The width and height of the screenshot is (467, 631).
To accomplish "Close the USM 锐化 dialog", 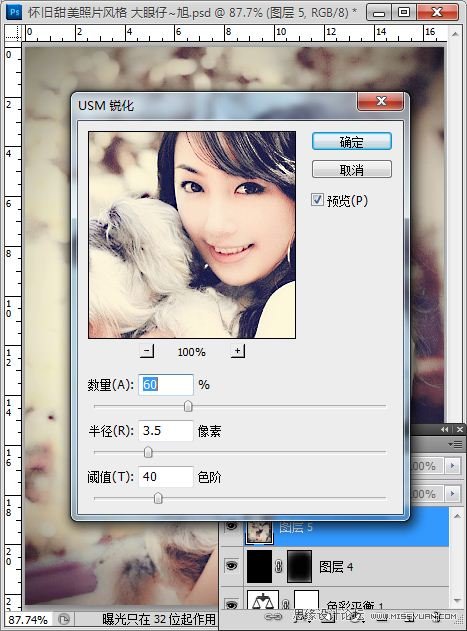I will click(381, 101).
